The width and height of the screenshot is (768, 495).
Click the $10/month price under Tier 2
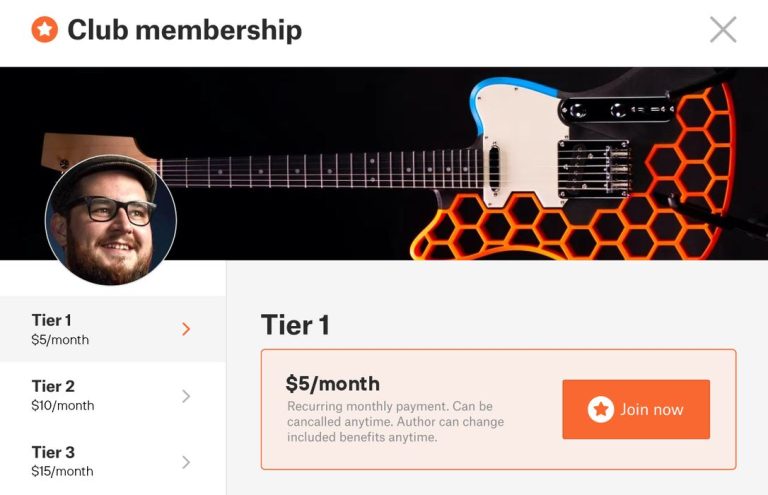[x=62, y=406]
